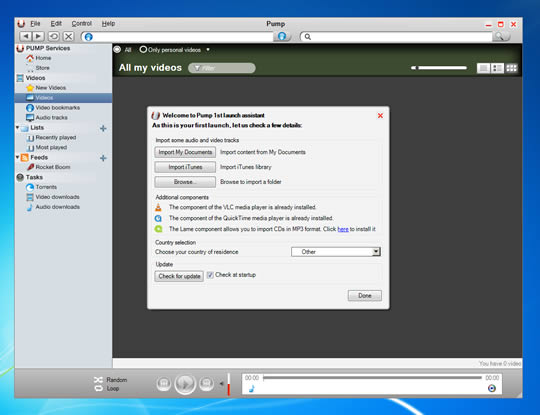Collapse the Lists section arrow
The height and width of the screenshot is (415, 540).
pyautogui.click(x=18, y=127)
